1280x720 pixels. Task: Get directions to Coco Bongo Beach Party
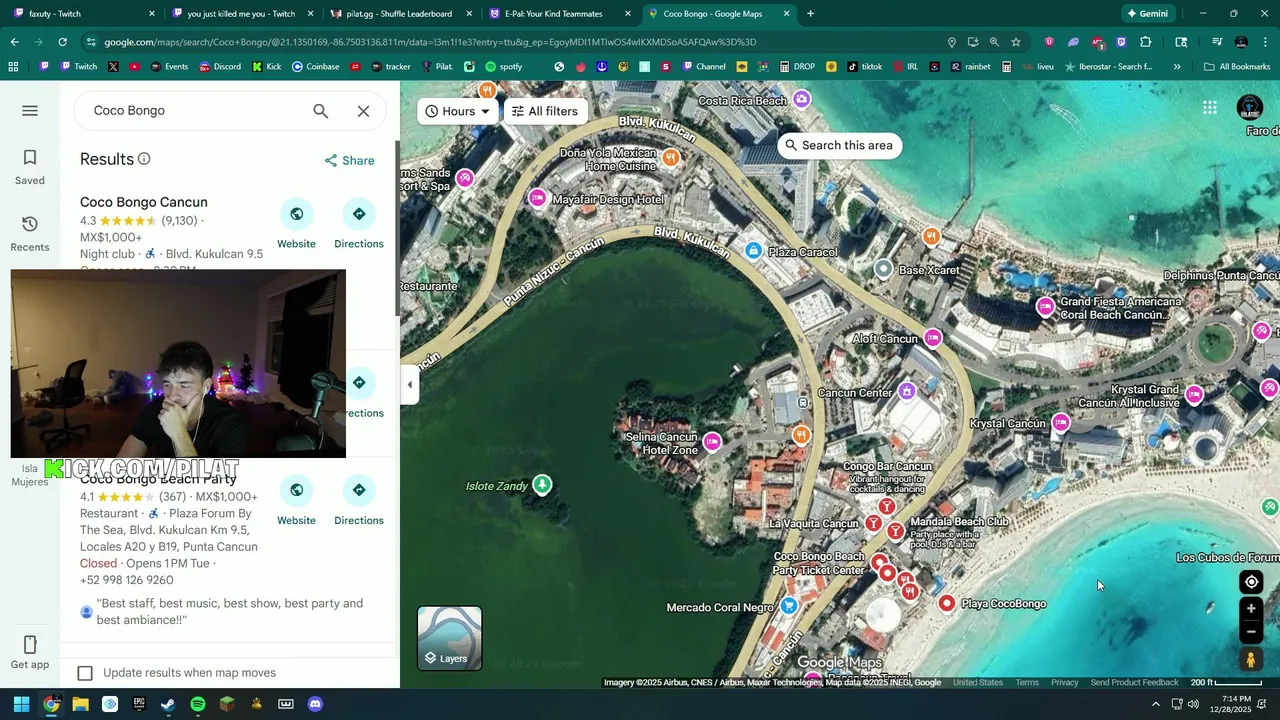(359, 500)
